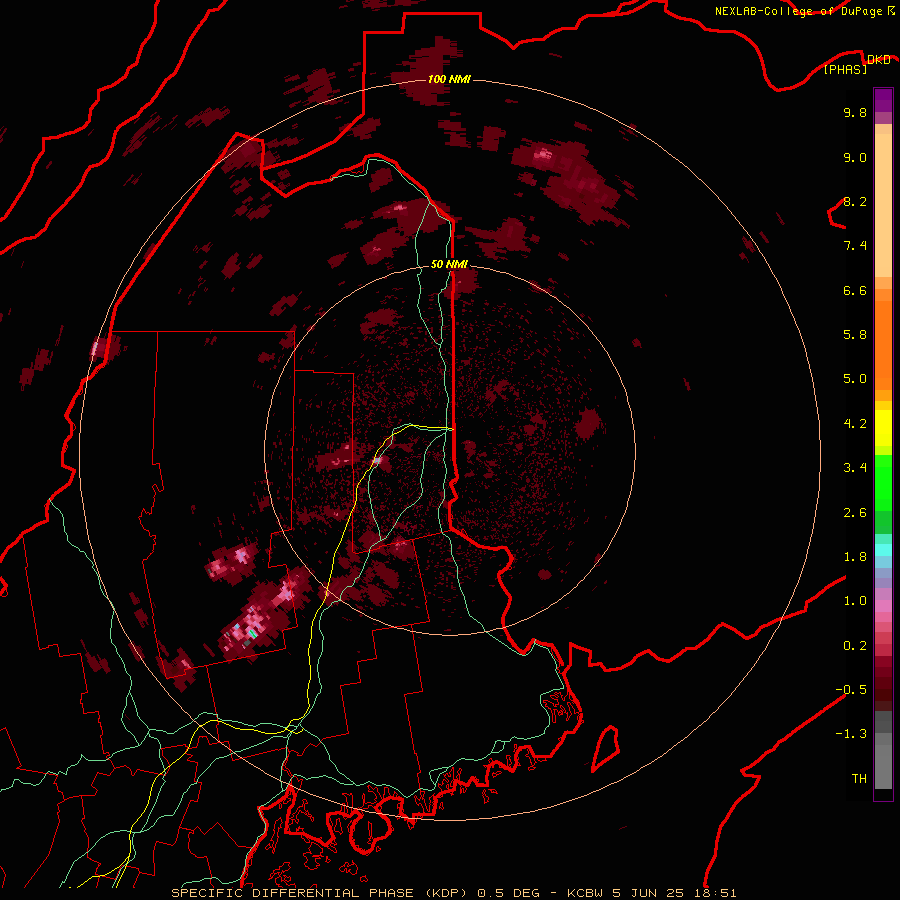
Task: Click the 9.8 scale value
Action: (855, 112)
